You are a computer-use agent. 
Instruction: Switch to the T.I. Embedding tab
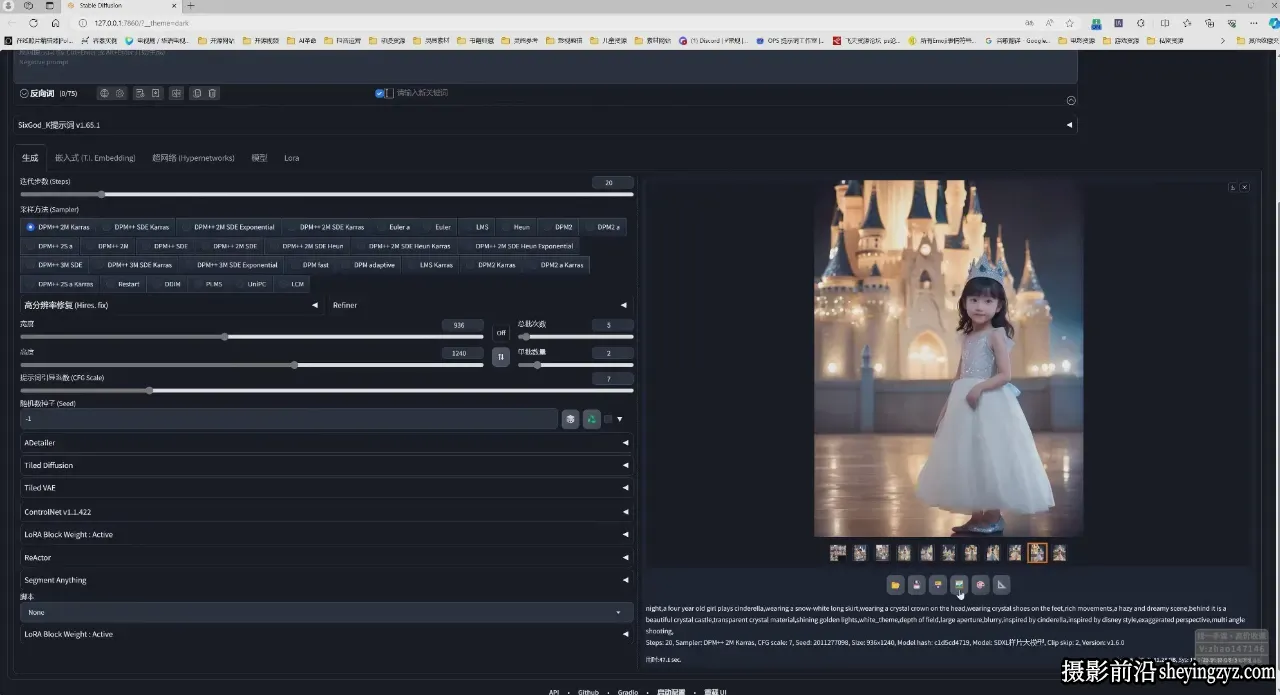pyautogui.click(x=95, y=158)
